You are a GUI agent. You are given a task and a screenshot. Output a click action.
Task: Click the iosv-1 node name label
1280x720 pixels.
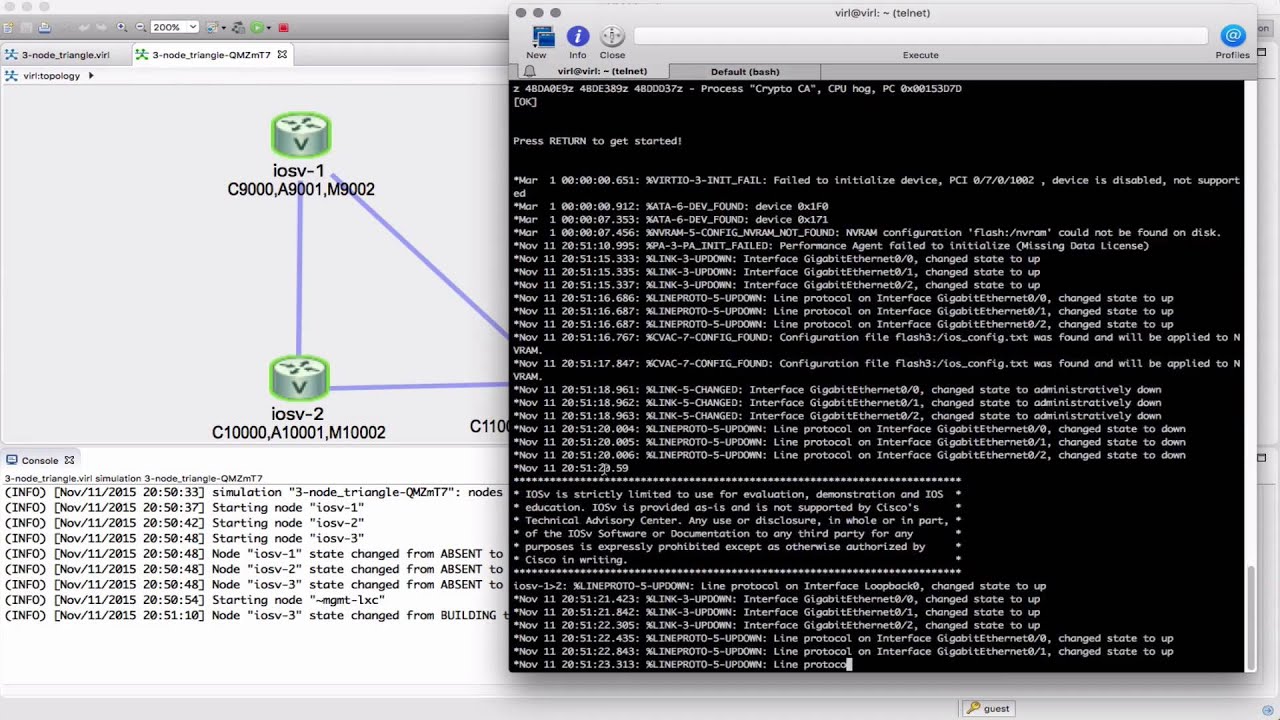tap(299, 171)
